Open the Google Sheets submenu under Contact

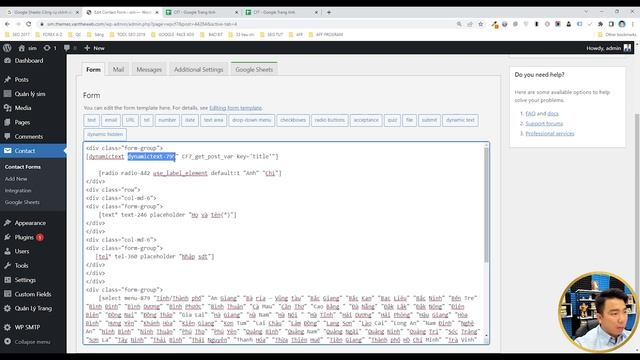tap(22, 202)
